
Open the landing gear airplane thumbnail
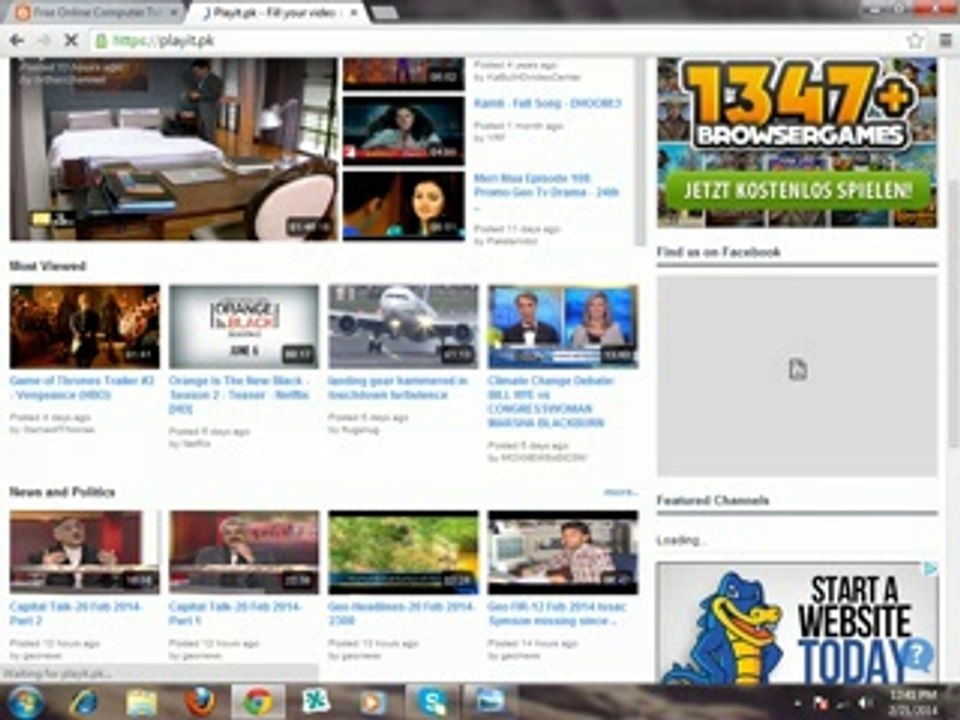pos(403,327)
